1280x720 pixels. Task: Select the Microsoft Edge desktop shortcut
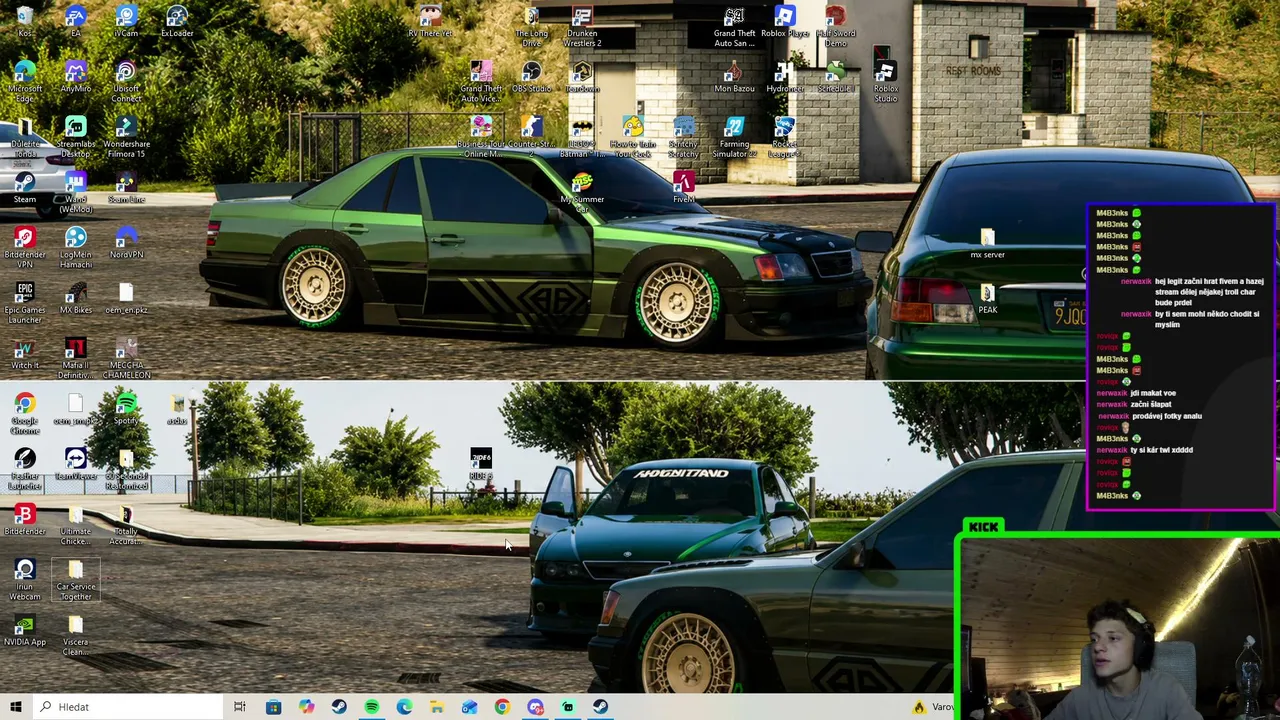(25, 82)
